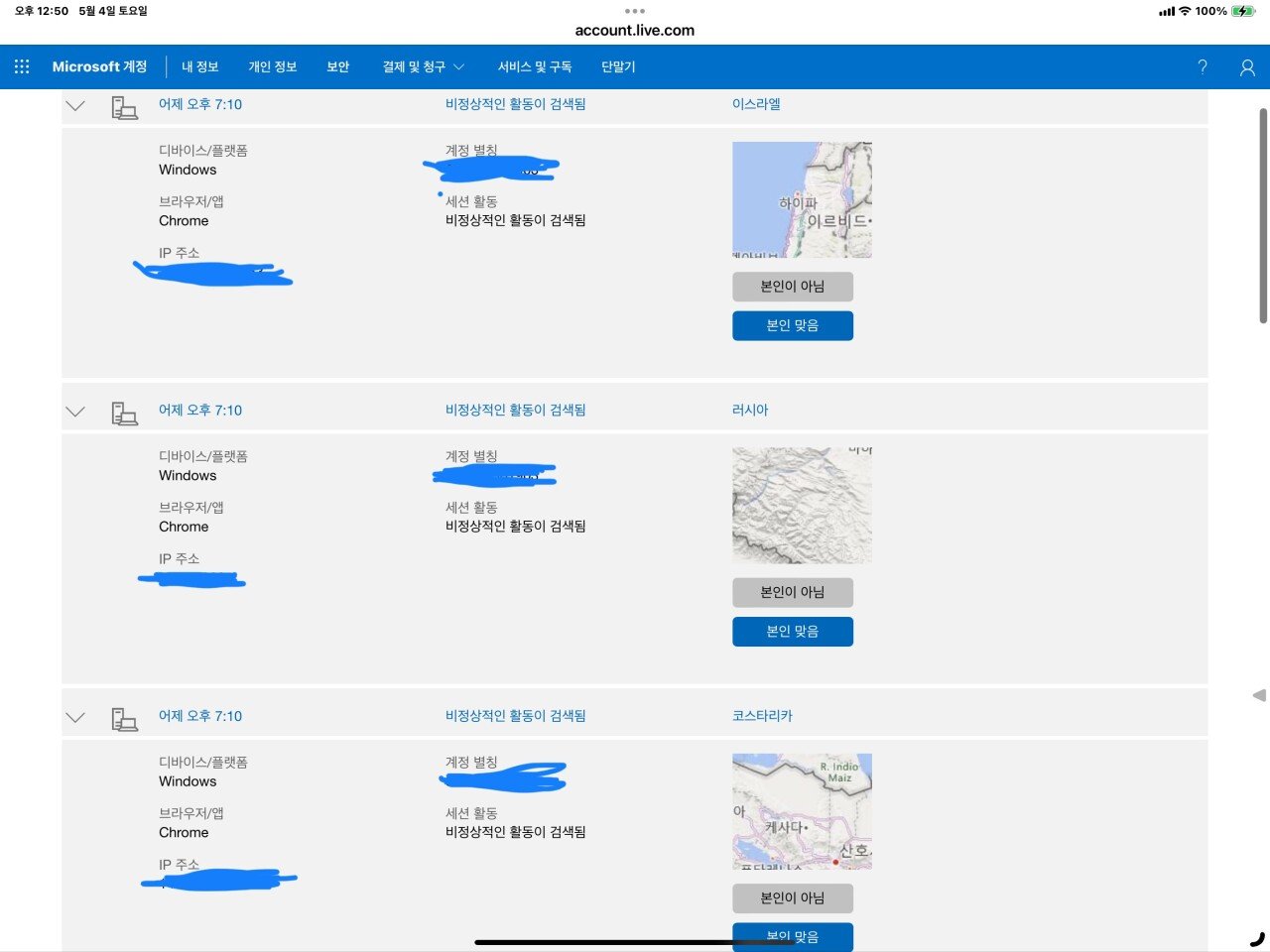Click the device icon in the Israel activity row
Viewport: 1270px width, 952px height.
[x=124, y=107]
